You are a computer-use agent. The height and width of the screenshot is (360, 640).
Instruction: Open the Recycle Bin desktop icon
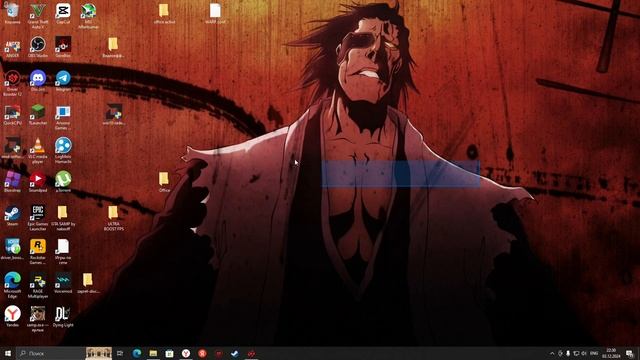(12, 13)
